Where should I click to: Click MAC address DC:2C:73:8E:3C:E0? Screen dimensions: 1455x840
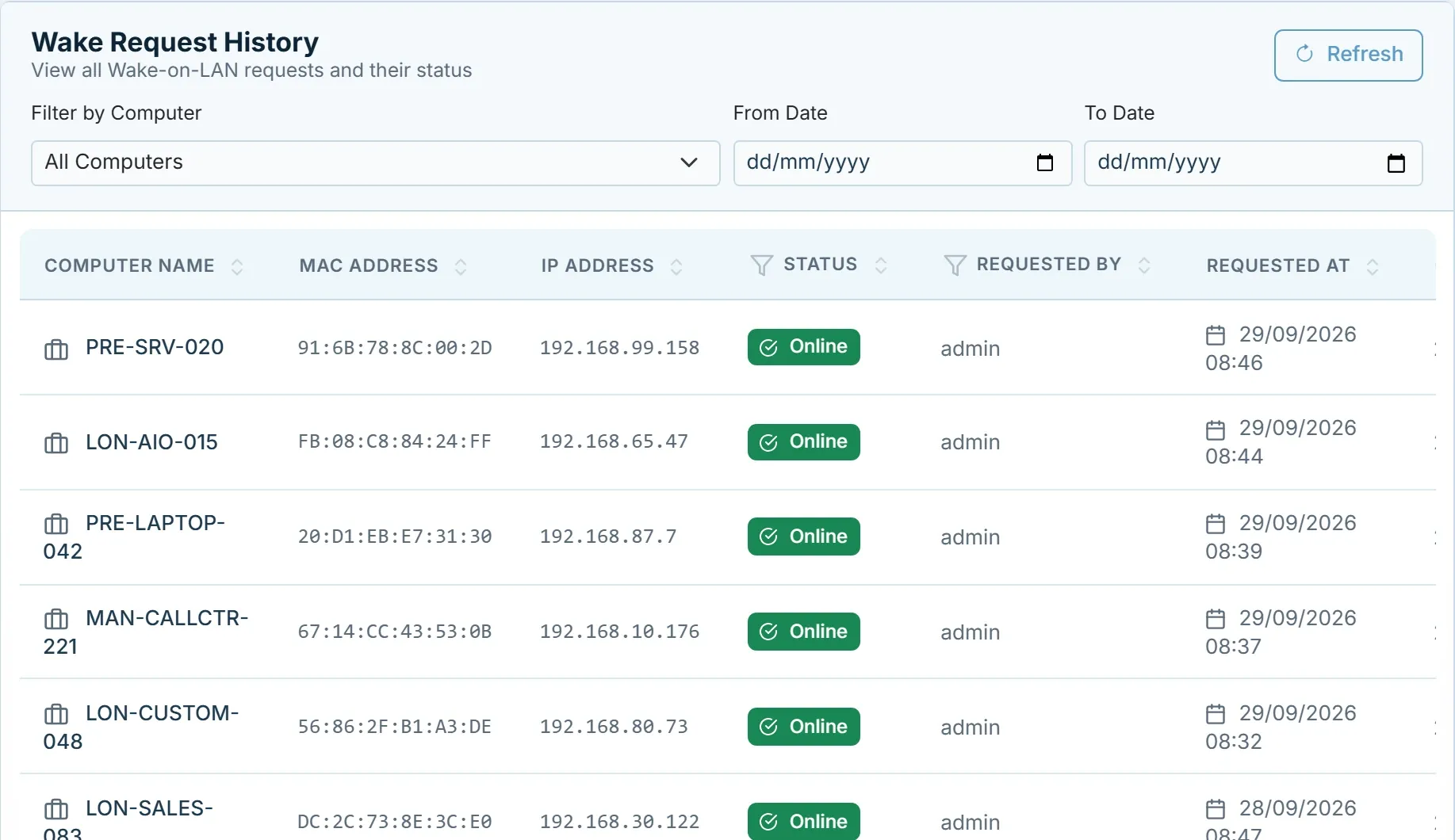pyautogui.click(x=395, y=822)
